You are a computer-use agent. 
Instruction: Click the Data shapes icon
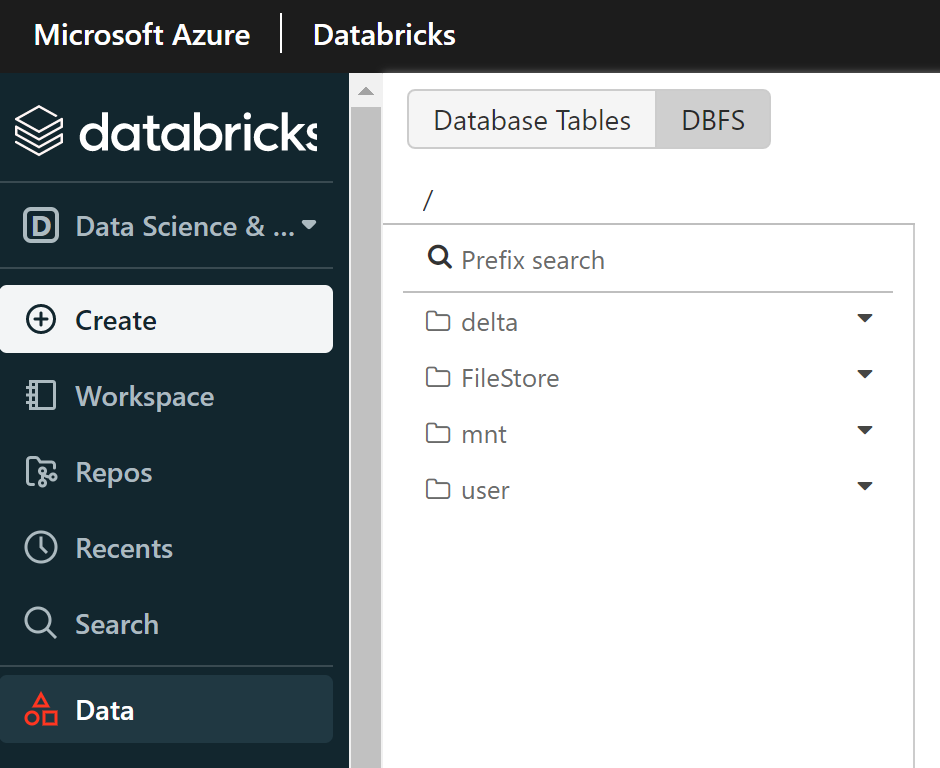tap(40, 710)
